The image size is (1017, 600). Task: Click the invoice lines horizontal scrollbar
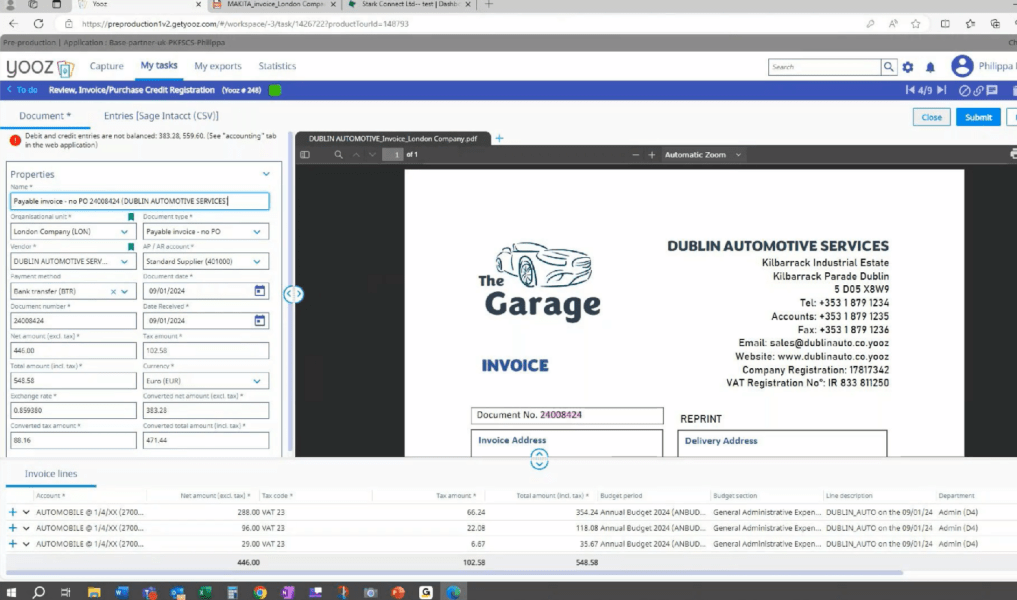tap(454, 573)
